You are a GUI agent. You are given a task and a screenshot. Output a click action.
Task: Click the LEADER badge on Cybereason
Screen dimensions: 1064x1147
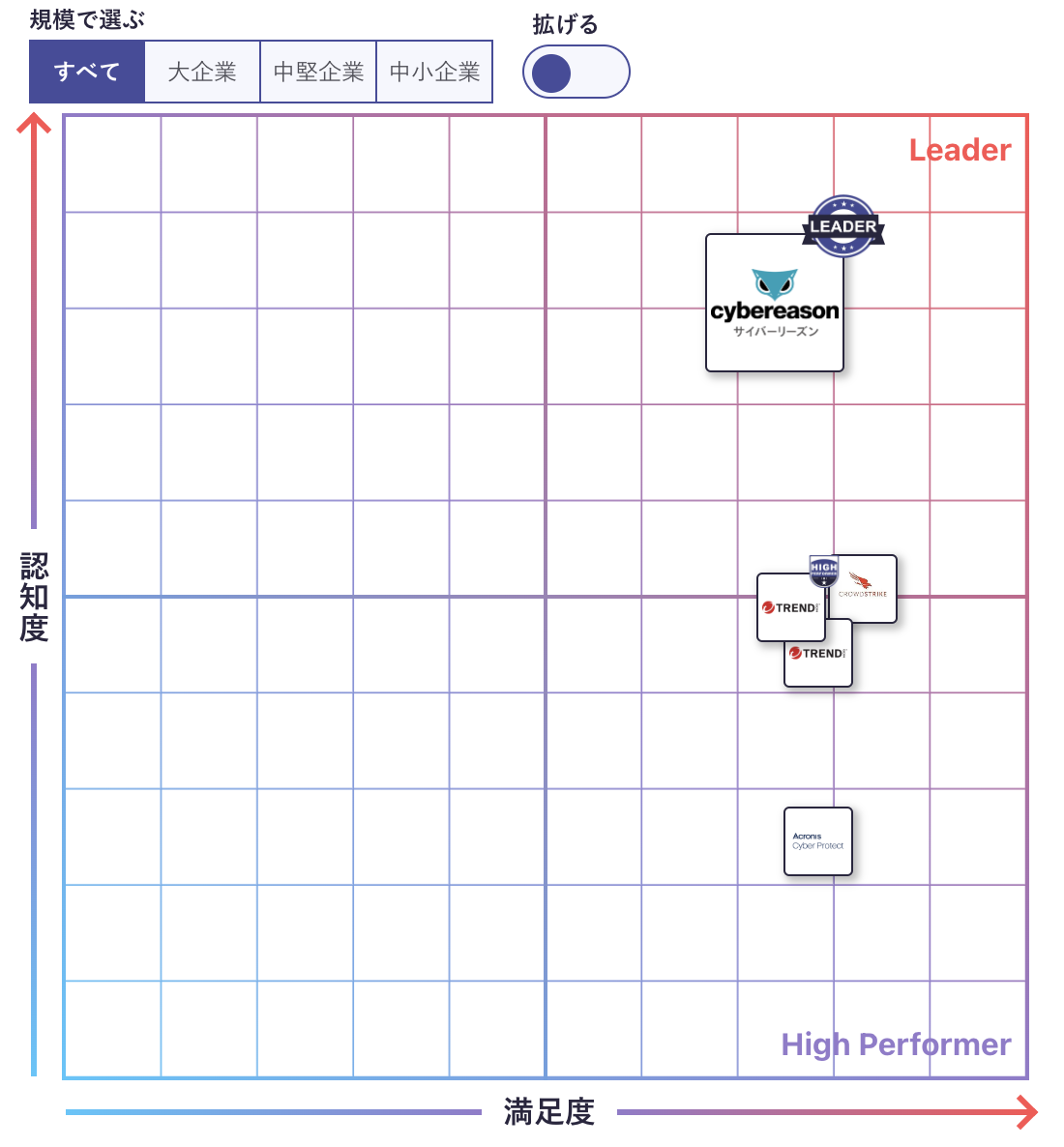[843, 226]
